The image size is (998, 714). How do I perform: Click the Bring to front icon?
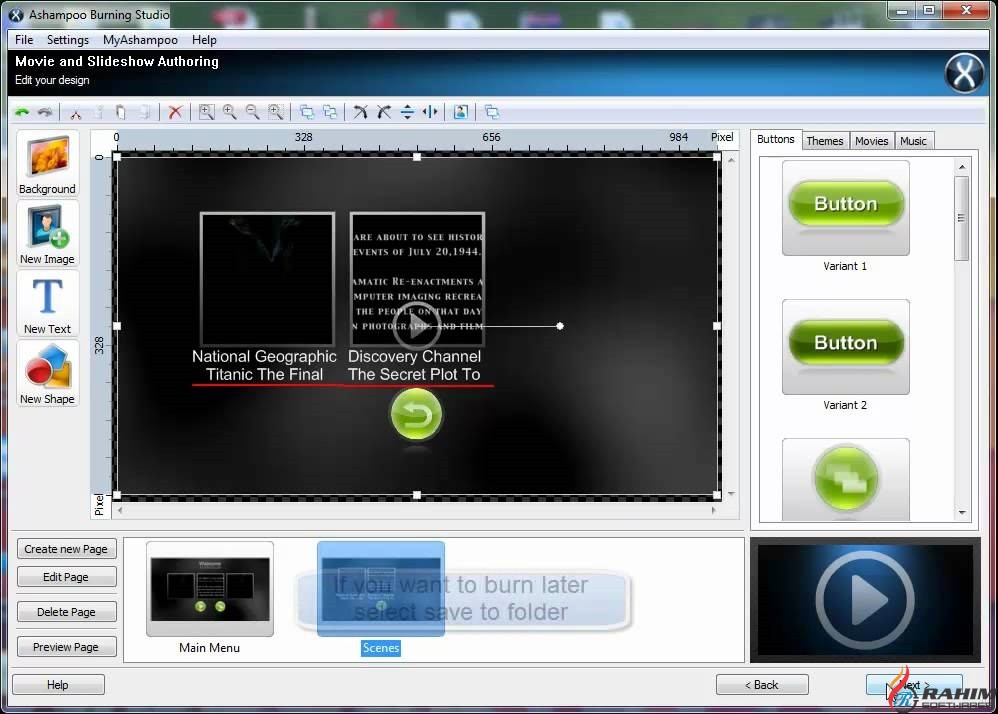pyautogui.click(x=307, y=113)
